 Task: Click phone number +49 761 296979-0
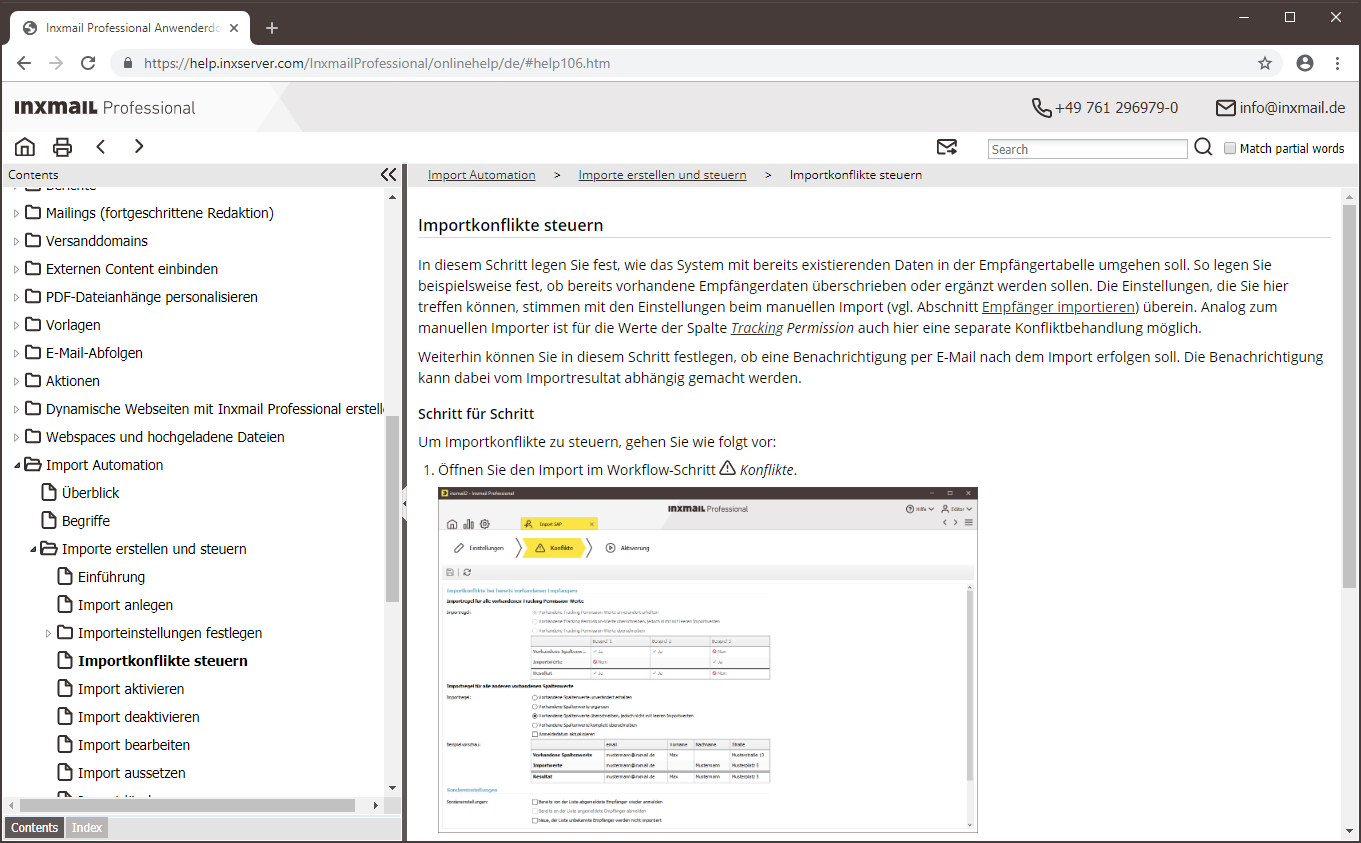pyautogui.click(x=1116, y=108)
